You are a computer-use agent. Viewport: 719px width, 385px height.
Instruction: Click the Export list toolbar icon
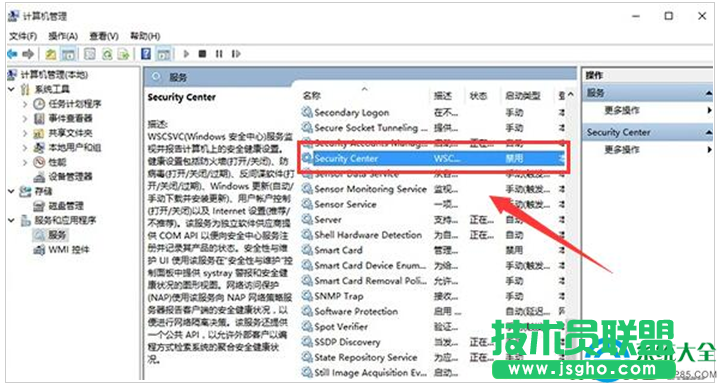(123, 55)
